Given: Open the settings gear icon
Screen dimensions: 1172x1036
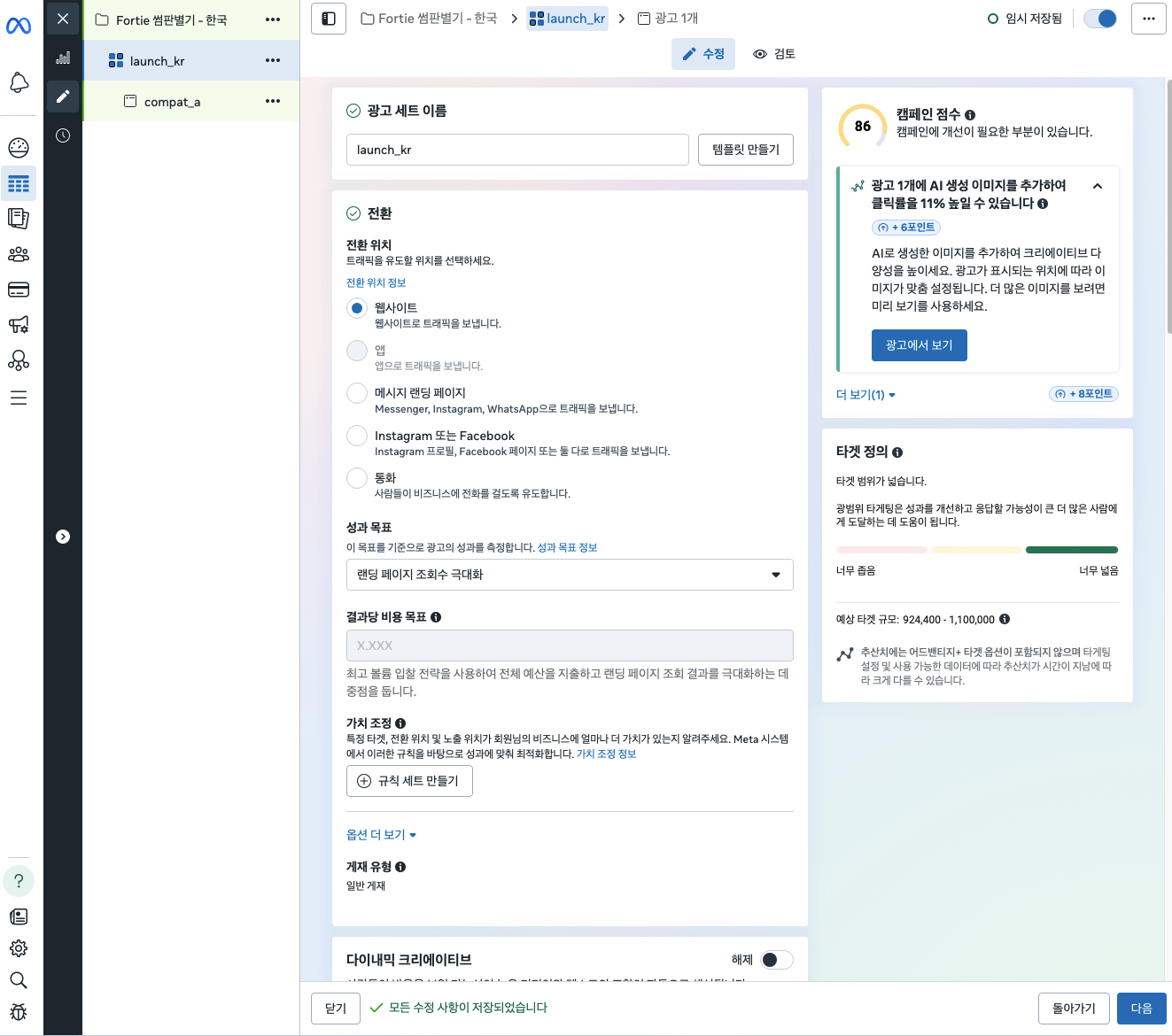Looking at the screenshot, I should tap(19, 948).
